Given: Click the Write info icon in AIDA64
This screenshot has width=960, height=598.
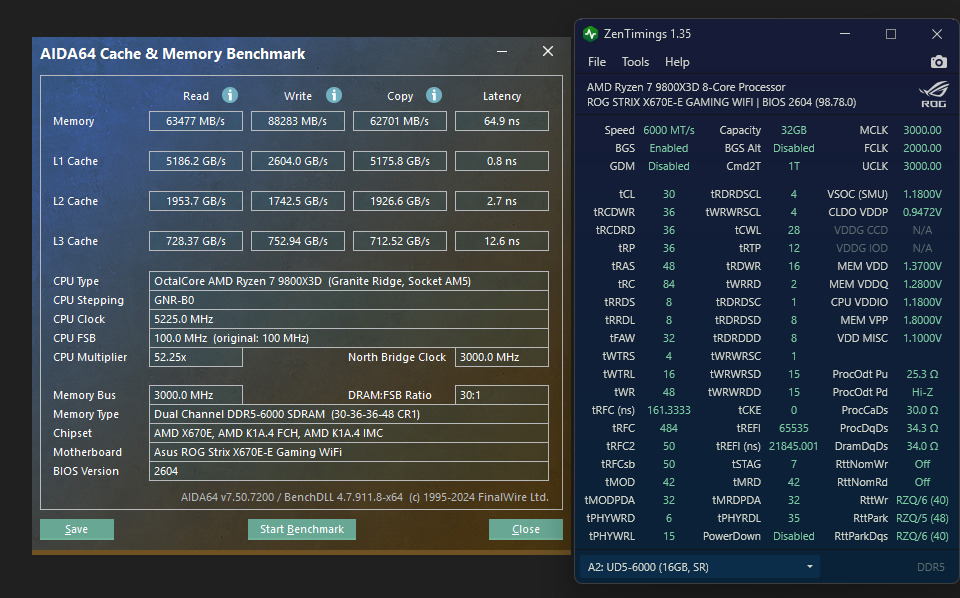Looking at the screenshot, I should (x=333, y=95).
